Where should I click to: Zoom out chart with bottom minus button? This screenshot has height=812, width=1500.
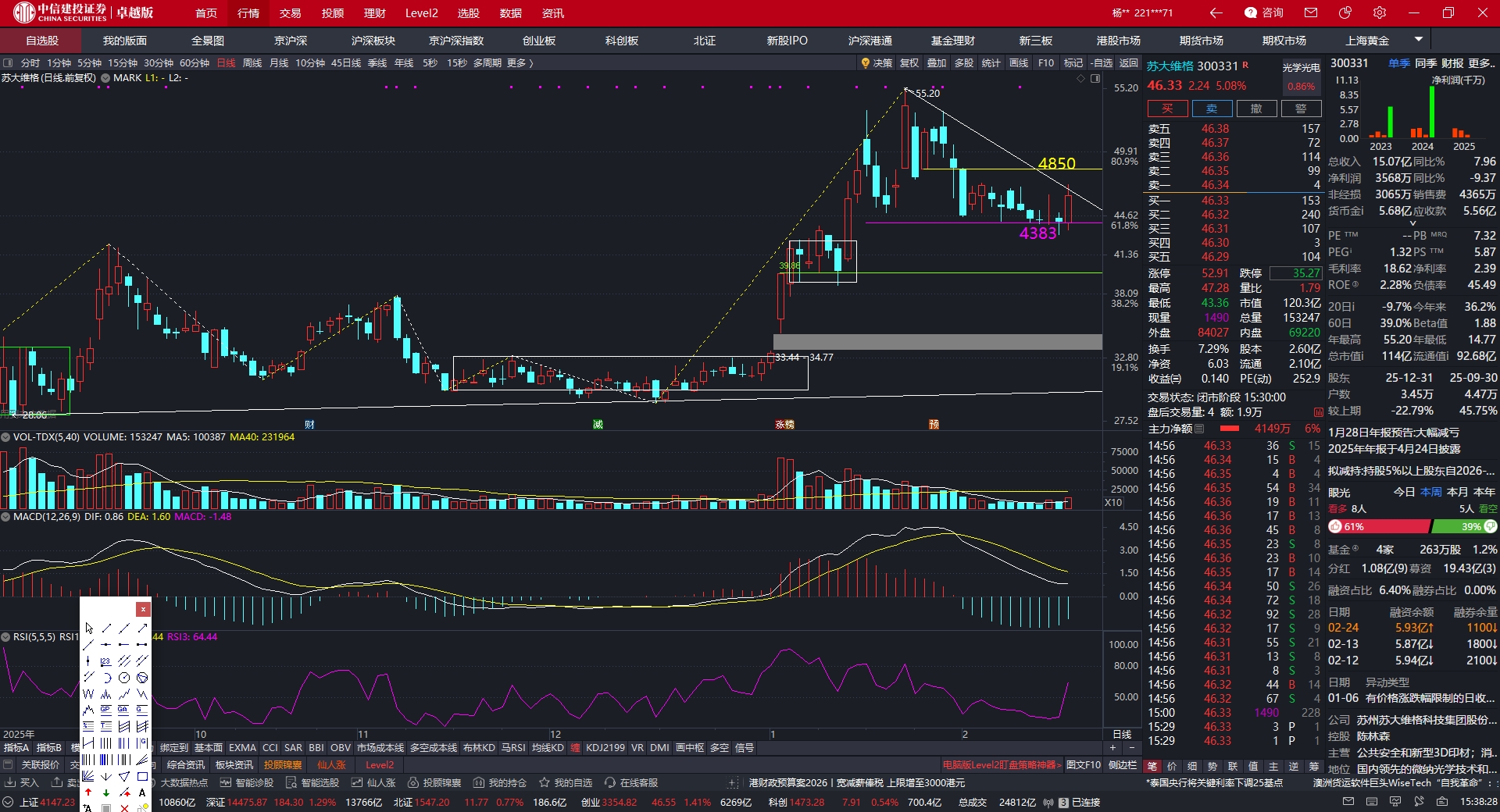click(x=1132, y=748)
